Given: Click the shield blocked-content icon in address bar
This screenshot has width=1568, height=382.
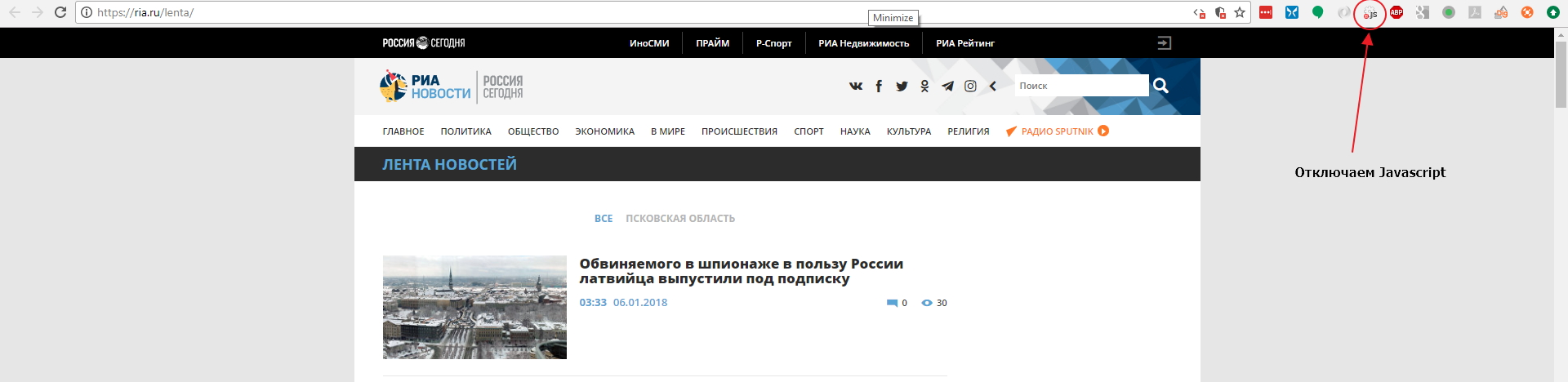Looking at the screenshot, I should tap(1220, 12).
